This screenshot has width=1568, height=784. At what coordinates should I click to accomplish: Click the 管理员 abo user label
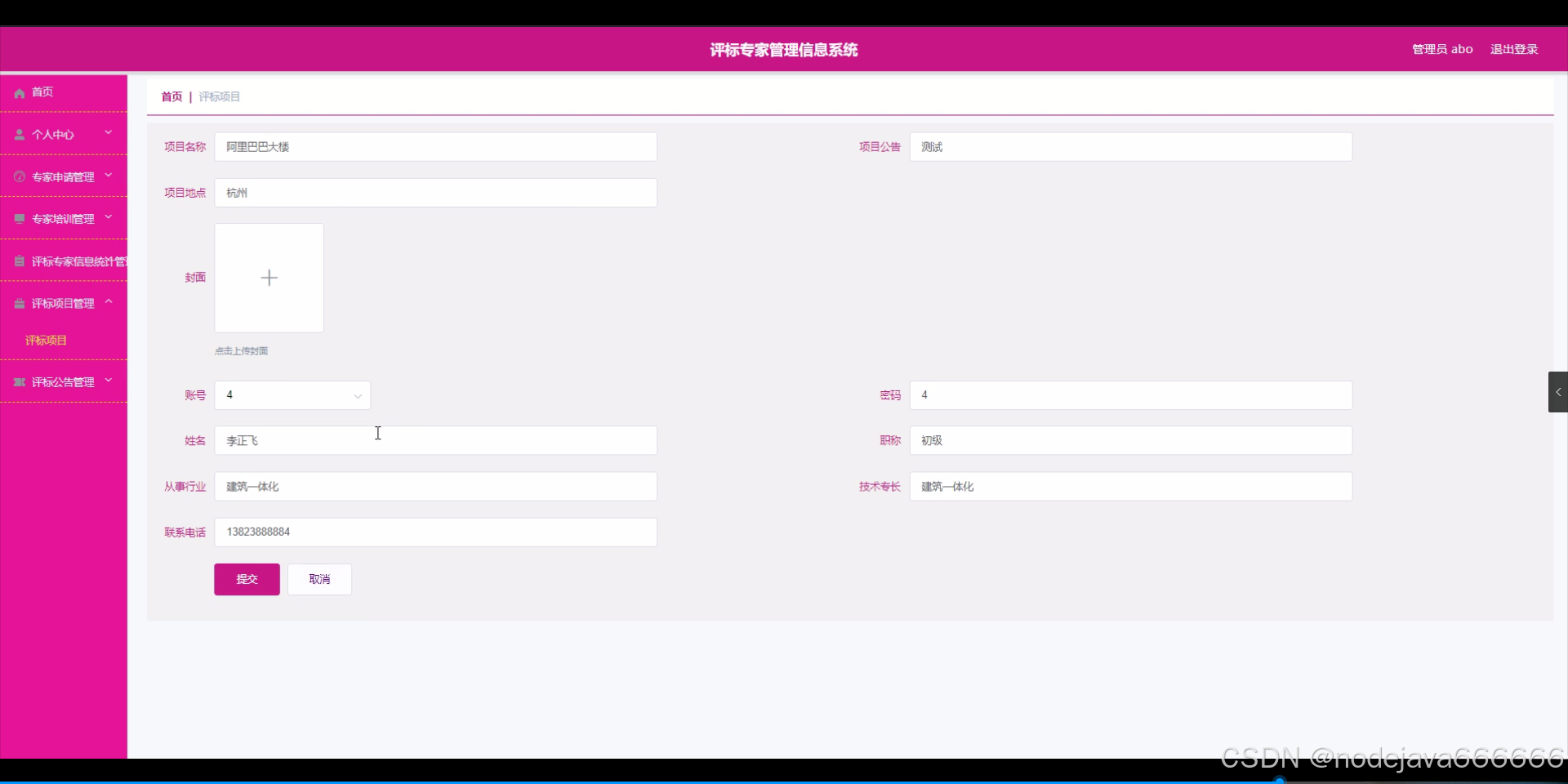pos(1442,49)
